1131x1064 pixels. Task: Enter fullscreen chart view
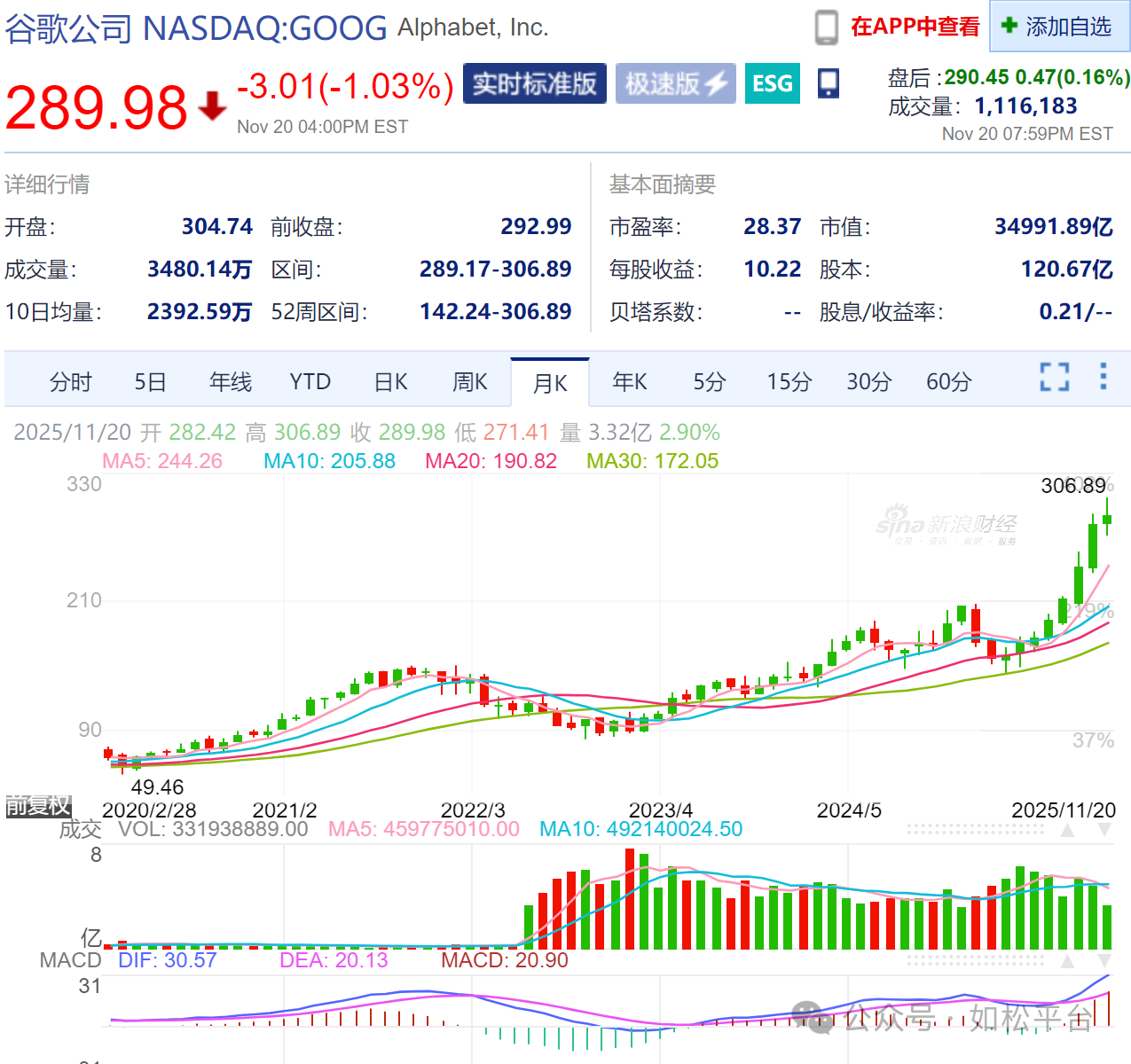[x=1054, y=377]
